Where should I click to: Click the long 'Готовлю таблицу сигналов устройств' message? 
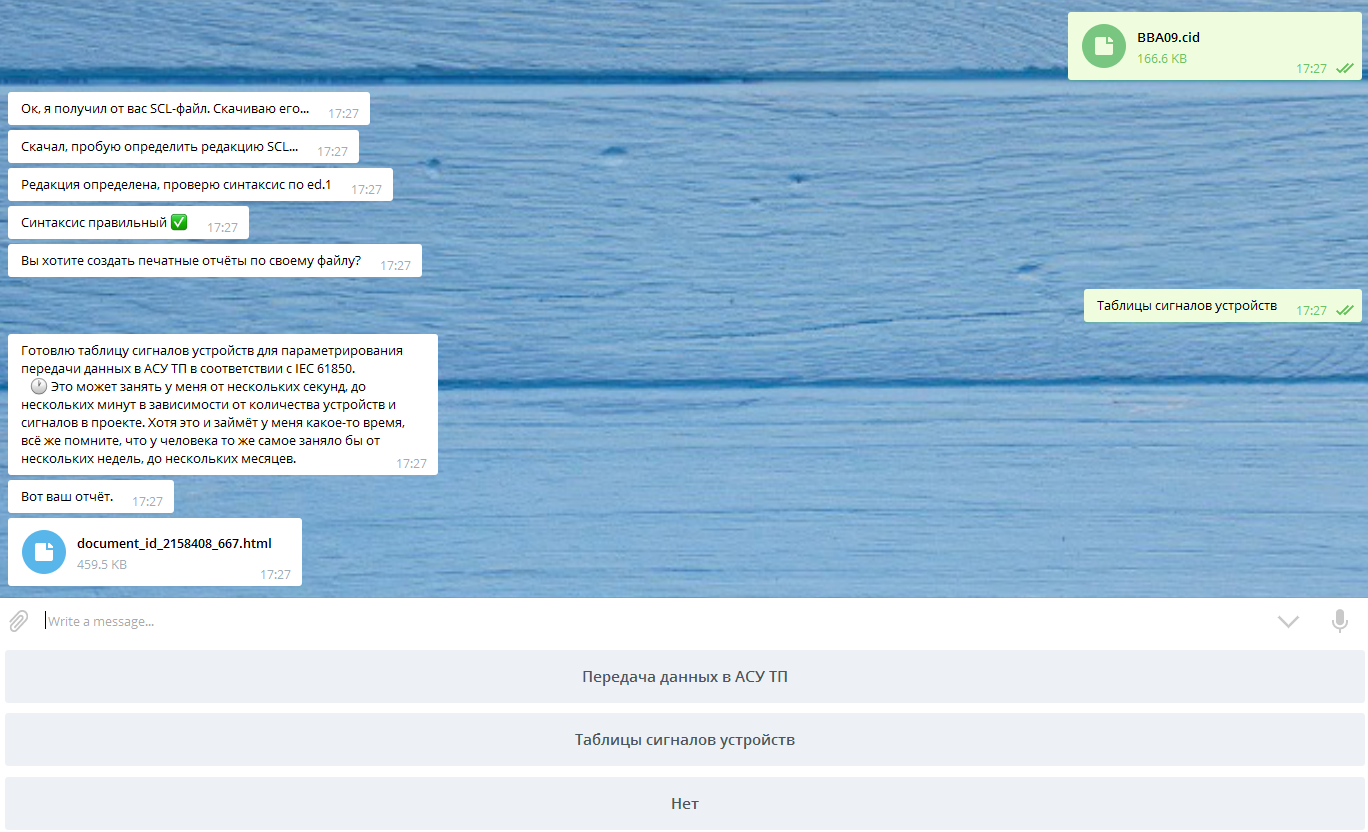click(223, 404)
